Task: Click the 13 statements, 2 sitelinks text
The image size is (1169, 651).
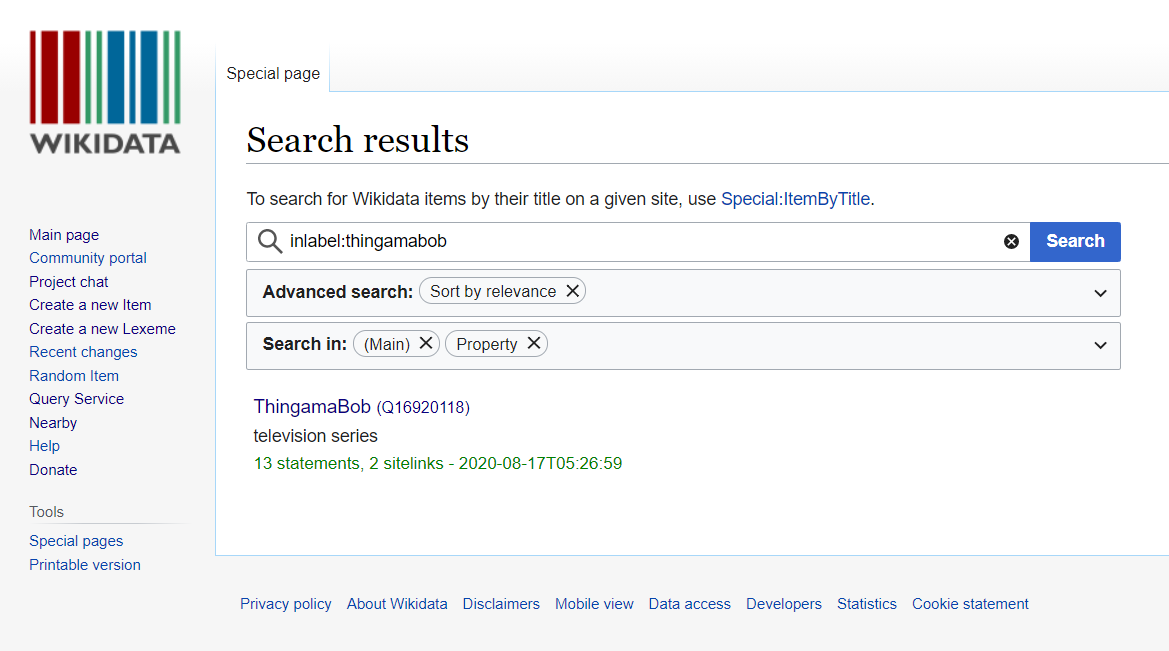Action: [x=348, y=464]
